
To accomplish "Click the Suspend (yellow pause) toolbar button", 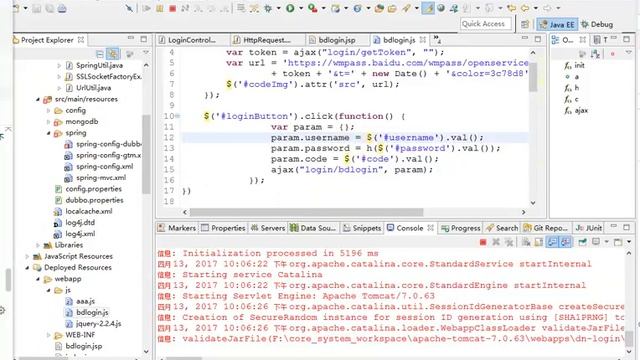I will click(x=160, y=8).
